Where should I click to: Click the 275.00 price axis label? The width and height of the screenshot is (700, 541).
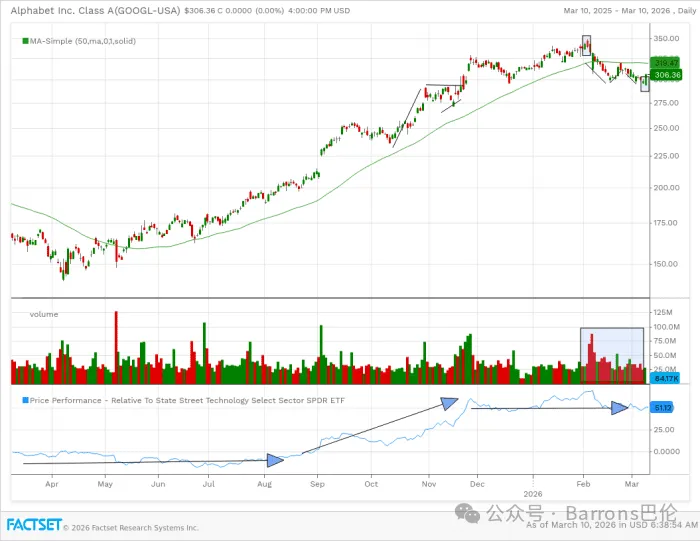click(x=666, y=103)
